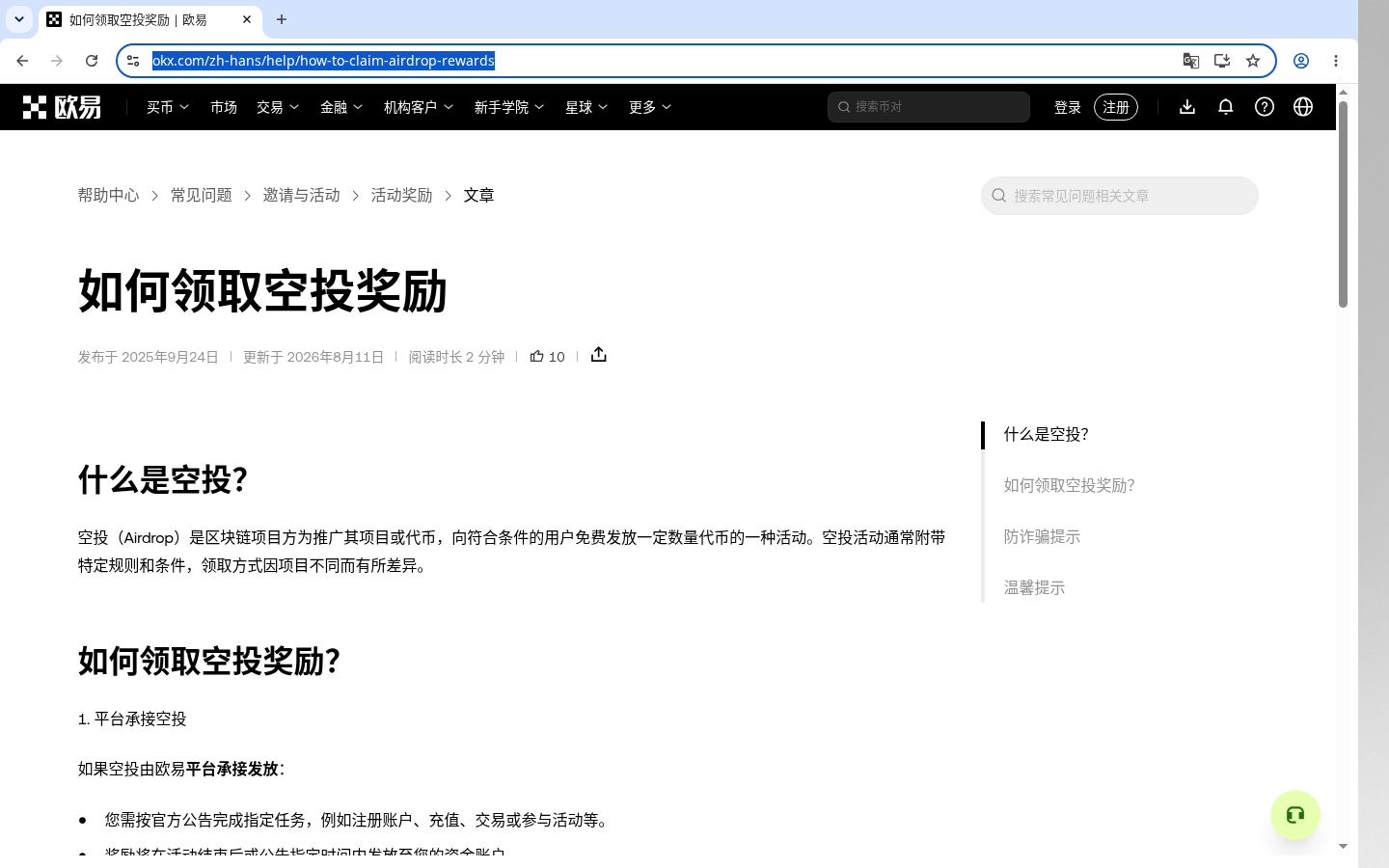Reload the page with refresh icon
The width and height of the screenshot is (1389, 868).
coord(92,61)
